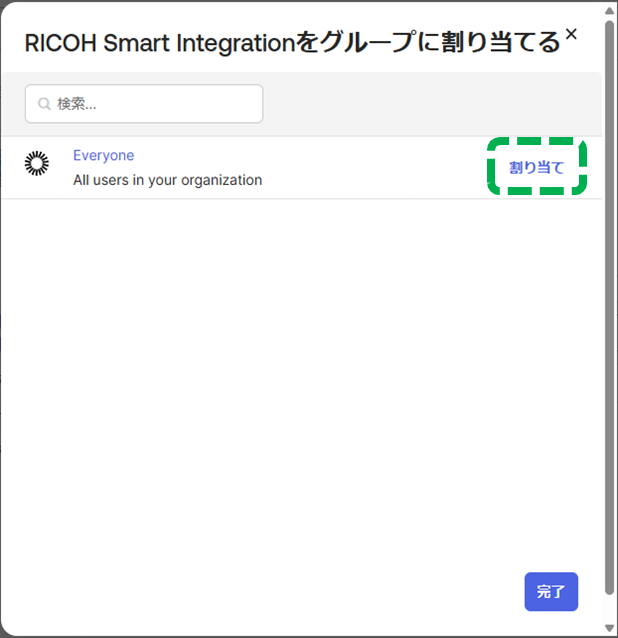Click the magnifier icon in the search box
618x638 pixels.
[44, 104]
